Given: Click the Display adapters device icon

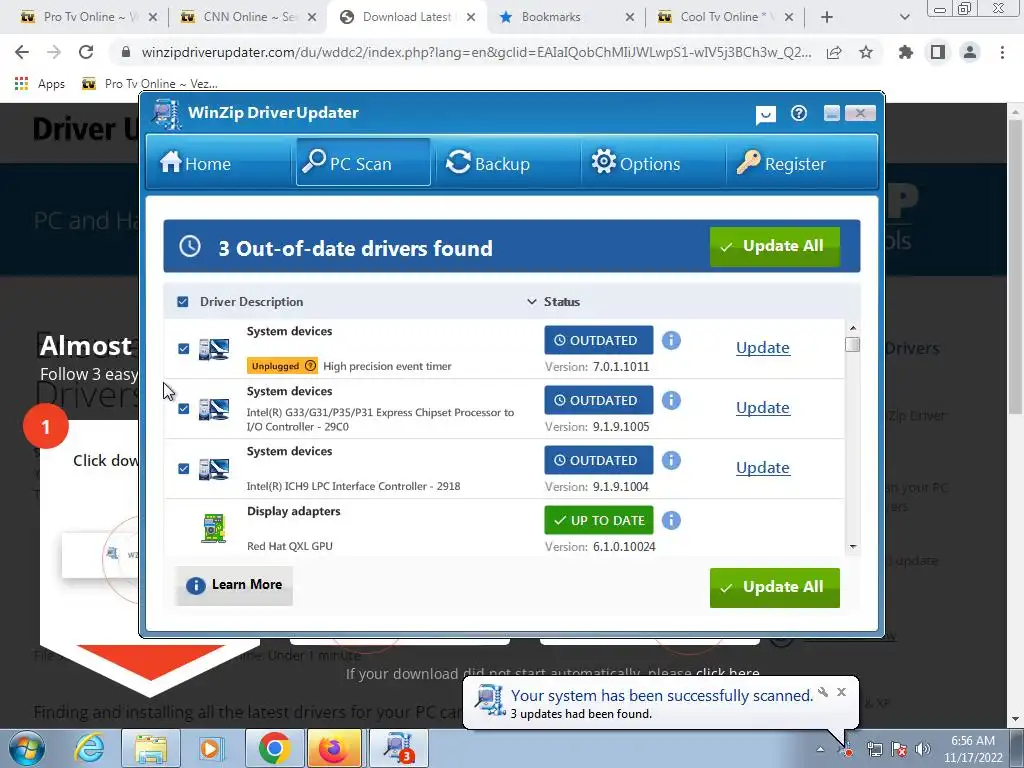Looking at the screenshot, I should click(x=214, y=529).
